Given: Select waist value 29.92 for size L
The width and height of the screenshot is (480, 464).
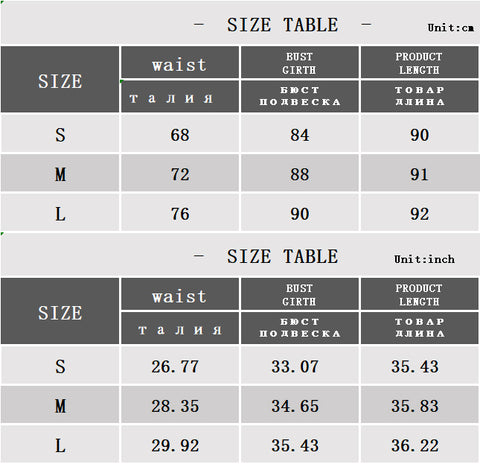Looking at the screenshot, I should (x=175, y=445).
